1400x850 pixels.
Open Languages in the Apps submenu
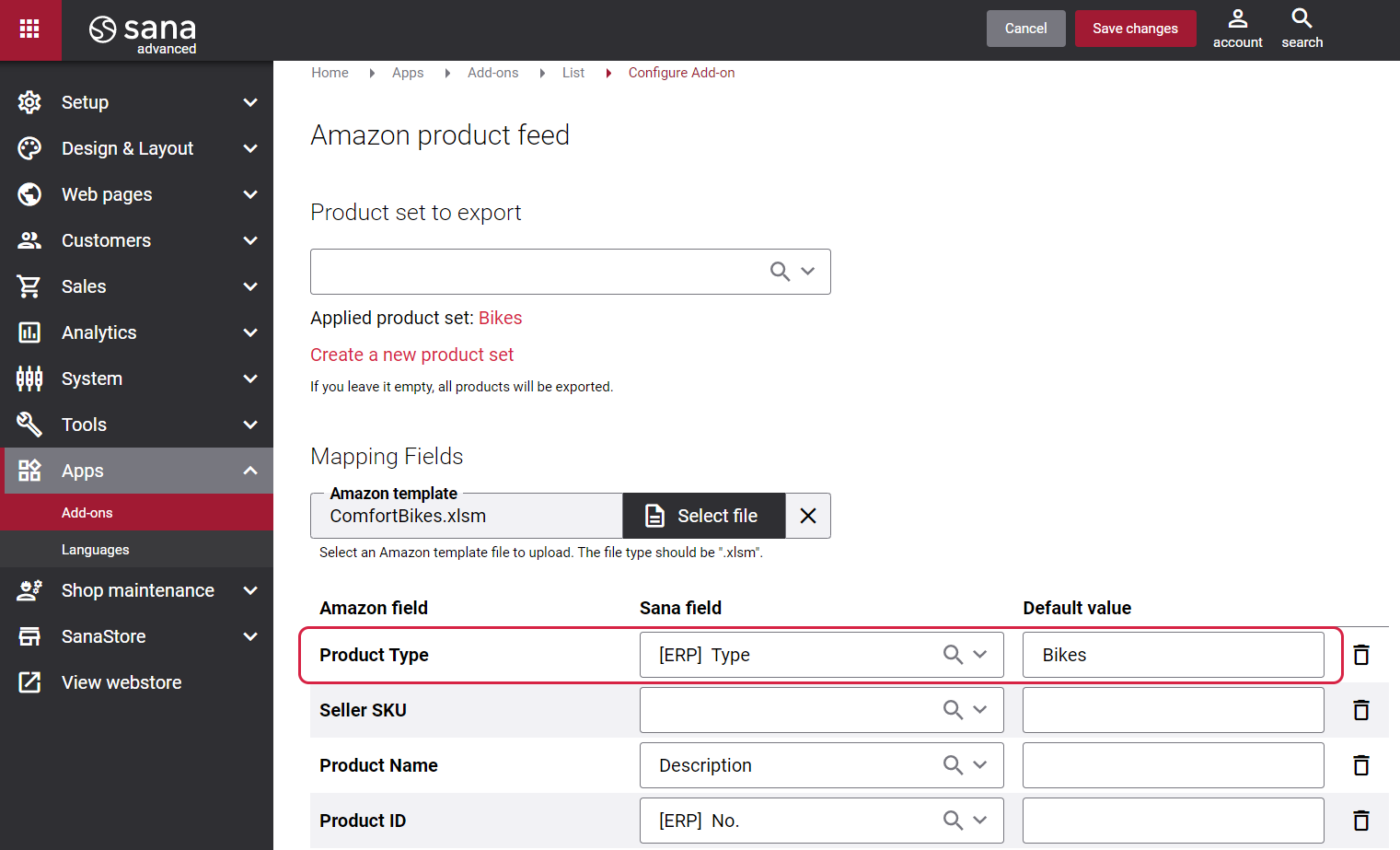click(x=136, y=550)
